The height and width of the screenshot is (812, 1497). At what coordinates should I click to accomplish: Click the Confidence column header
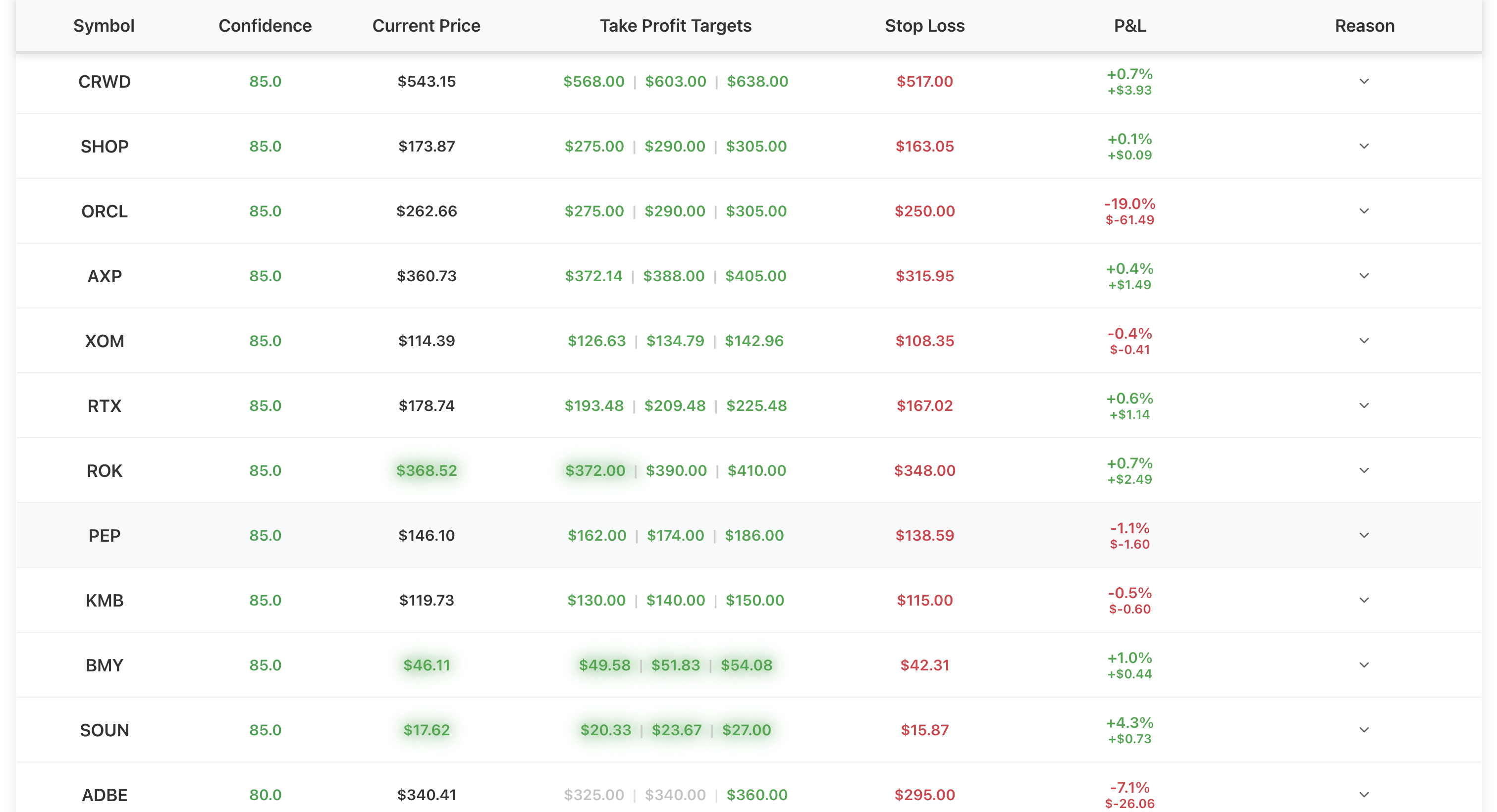[x=265, y=26]
